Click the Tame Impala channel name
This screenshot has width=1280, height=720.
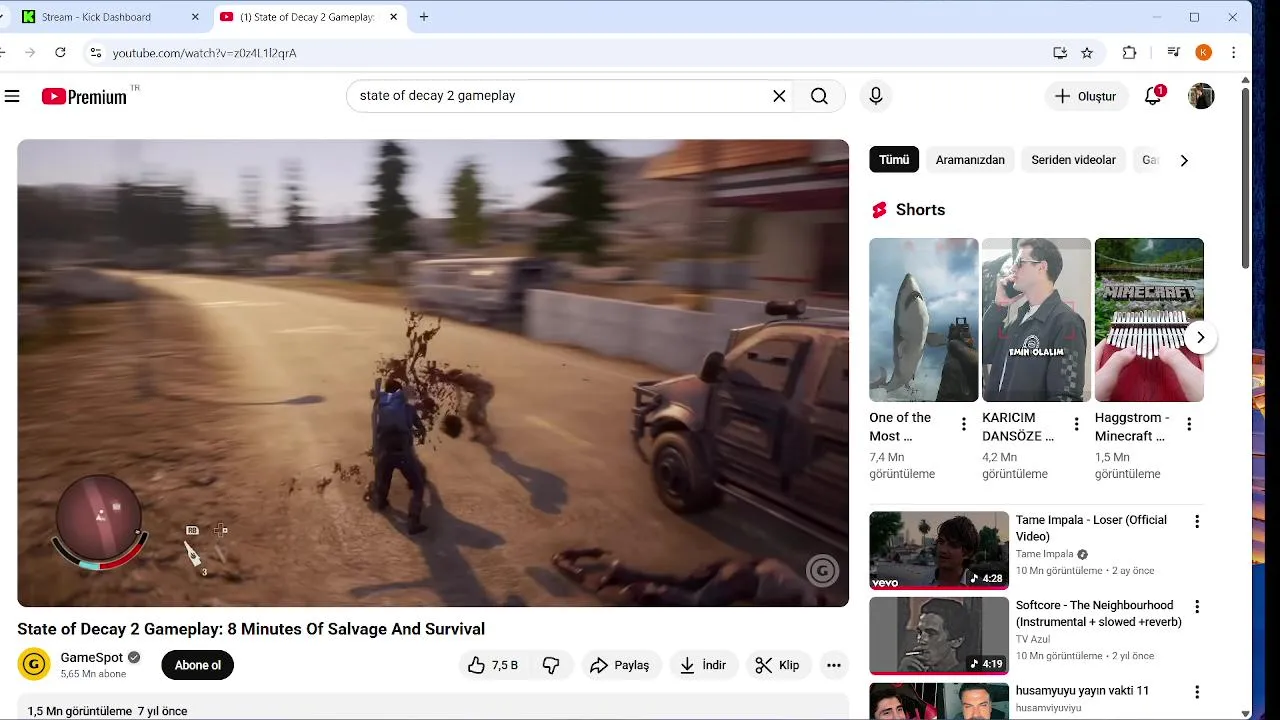point(1044,554)
